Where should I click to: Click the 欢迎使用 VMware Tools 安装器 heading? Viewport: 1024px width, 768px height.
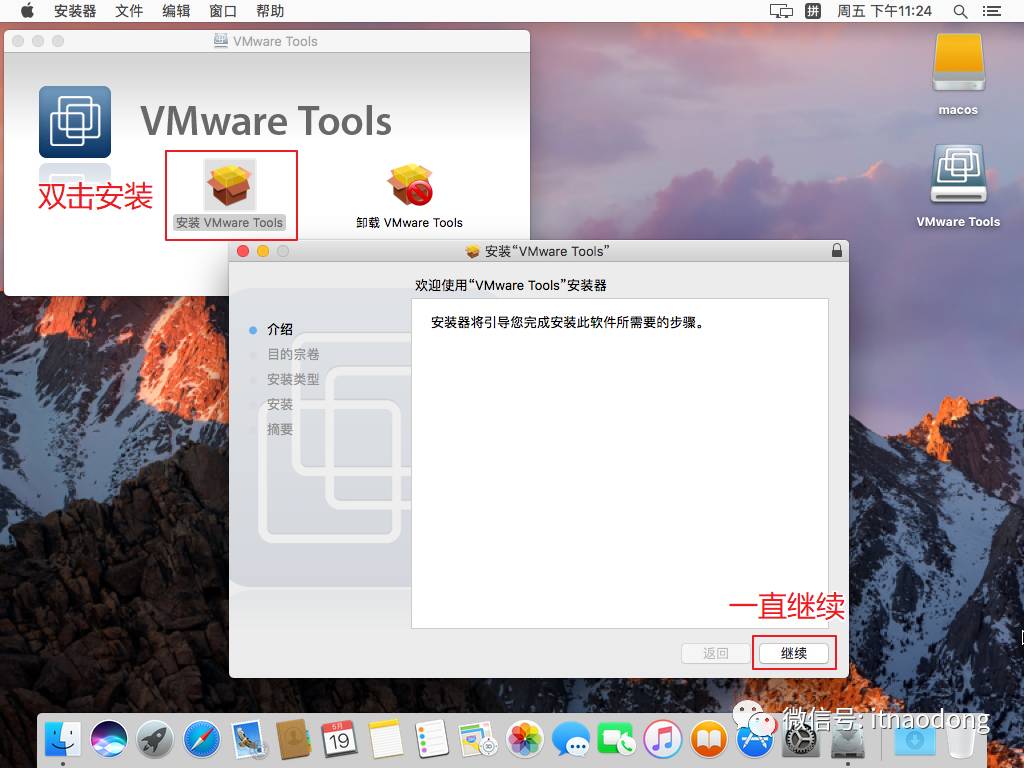(x=511, y=285)
